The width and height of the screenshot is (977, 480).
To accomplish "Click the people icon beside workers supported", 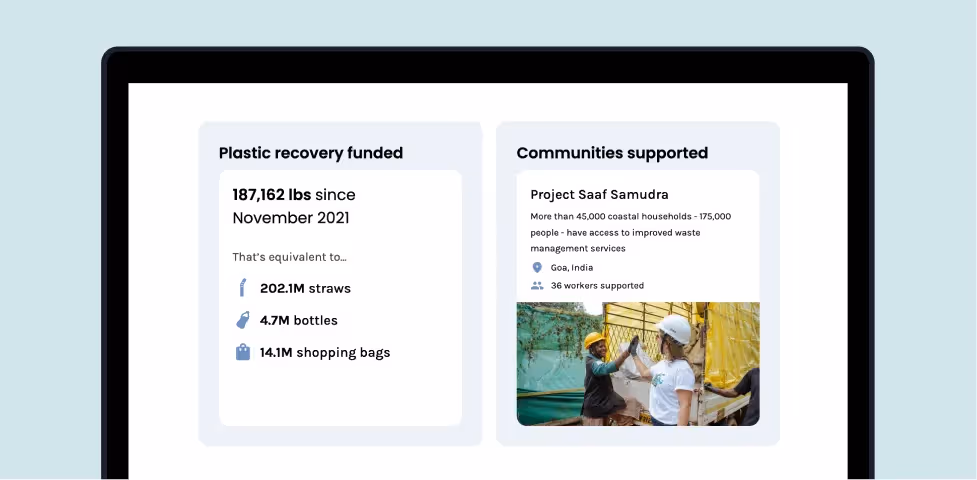I will coord(537,286).
